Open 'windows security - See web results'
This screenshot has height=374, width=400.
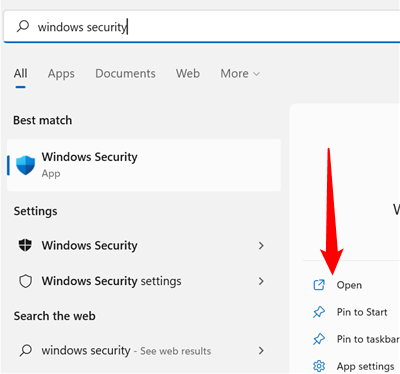(144, 351)
